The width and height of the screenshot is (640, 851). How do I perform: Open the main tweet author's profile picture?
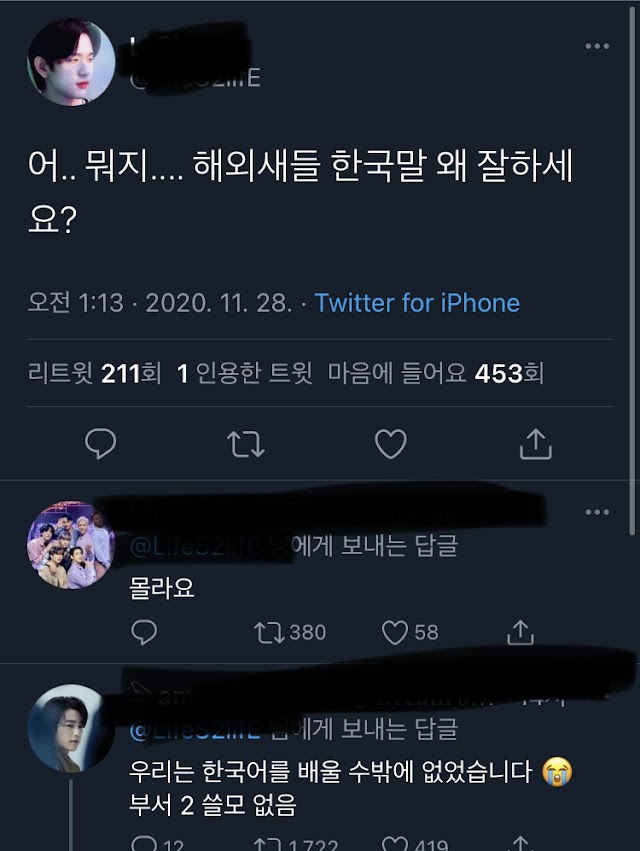[71, 62]
